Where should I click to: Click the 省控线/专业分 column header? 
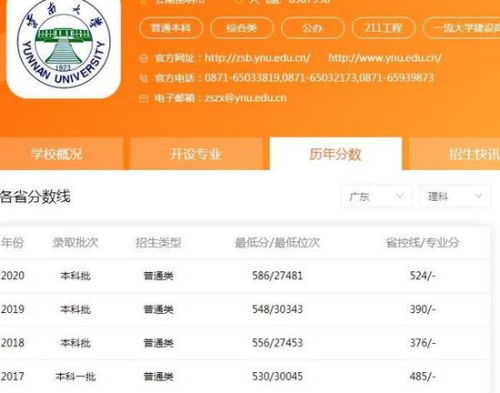pyautogui.click(x=422, y=243)
